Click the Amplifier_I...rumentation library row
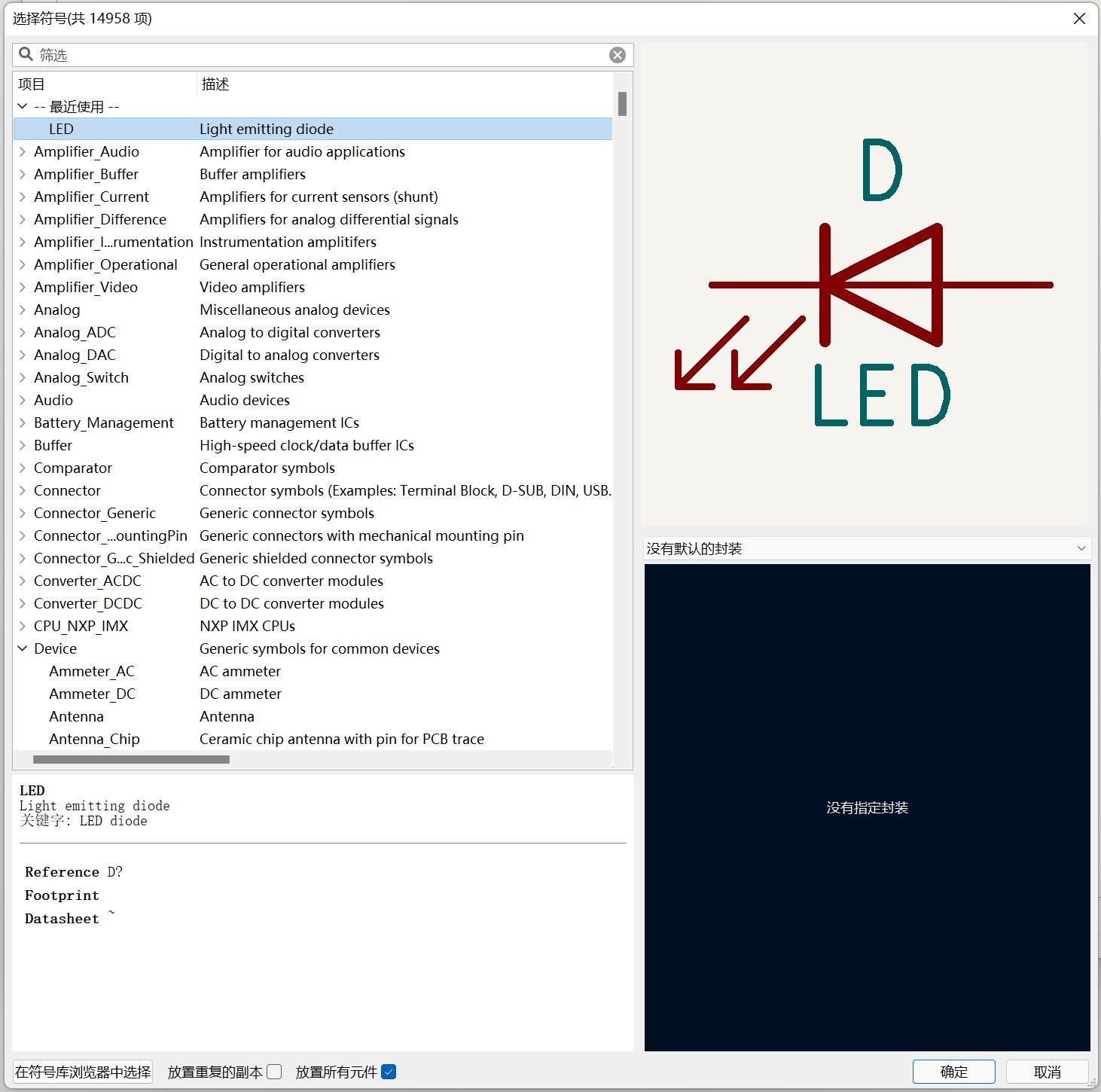 pyautogui.click(x=313, y=242)
